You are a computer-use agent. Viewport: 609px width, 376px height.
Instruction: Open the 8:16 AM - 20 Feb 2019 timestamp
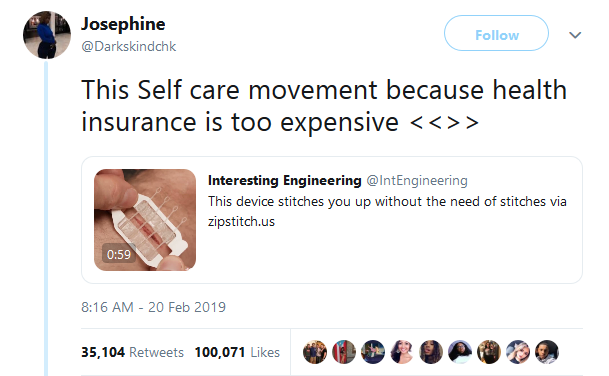point(153,307)
